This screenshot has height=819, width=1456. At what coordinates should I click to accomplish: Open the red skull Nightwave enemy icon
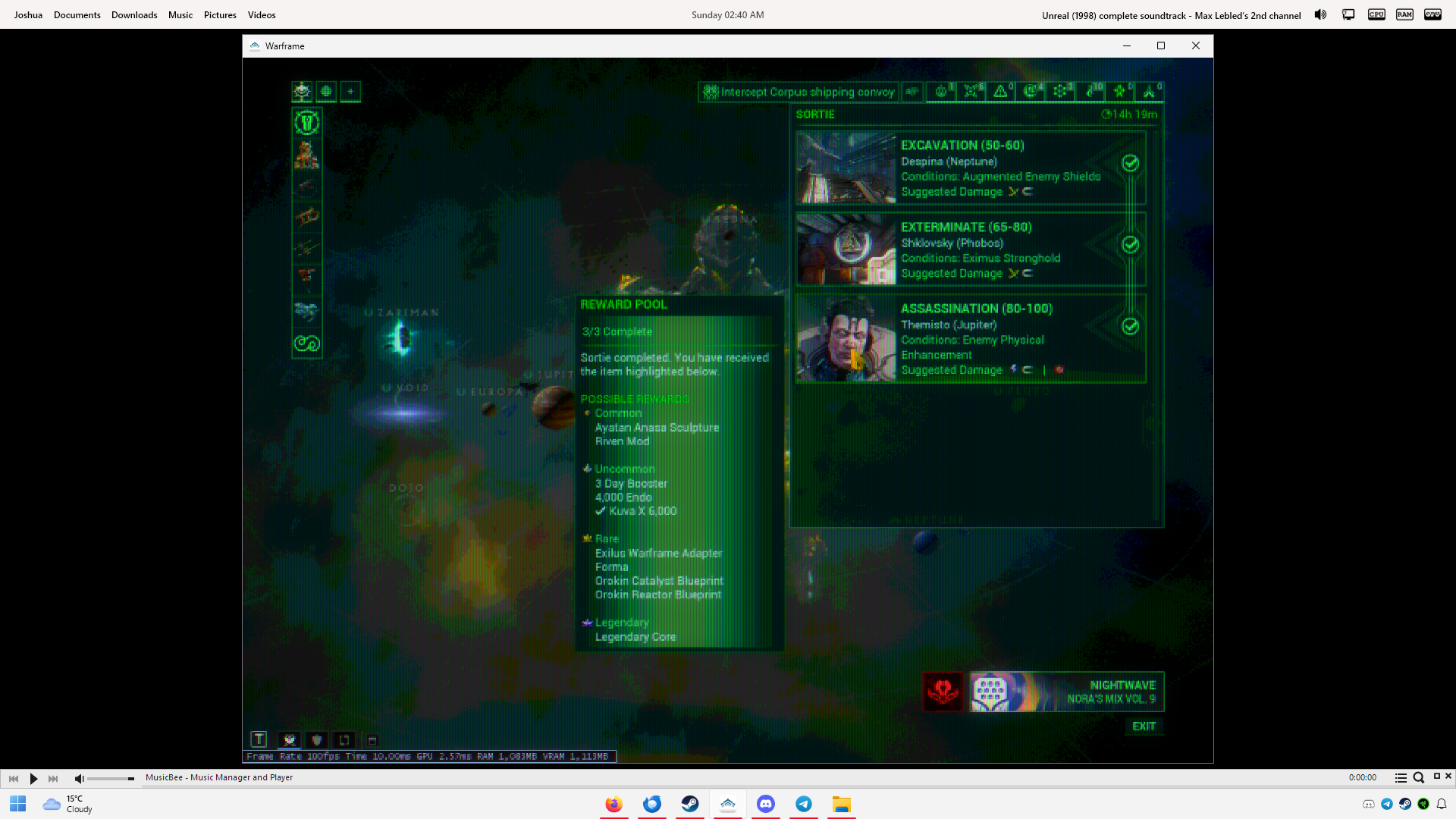click(943, 692)
